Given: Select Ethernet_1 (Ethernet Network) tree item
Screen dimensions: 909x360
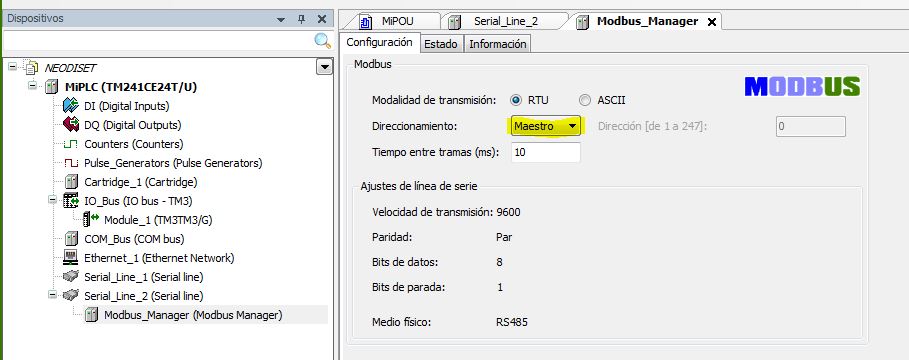Looking at the screenshot, I should pos(159,258).
